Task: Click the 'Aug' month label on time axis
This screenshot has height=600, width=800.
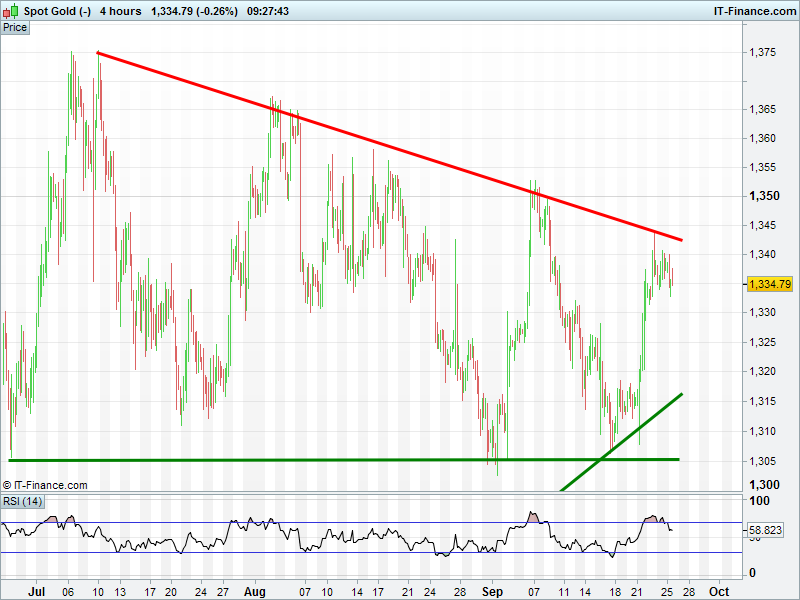Action: [x=255, y=592]
